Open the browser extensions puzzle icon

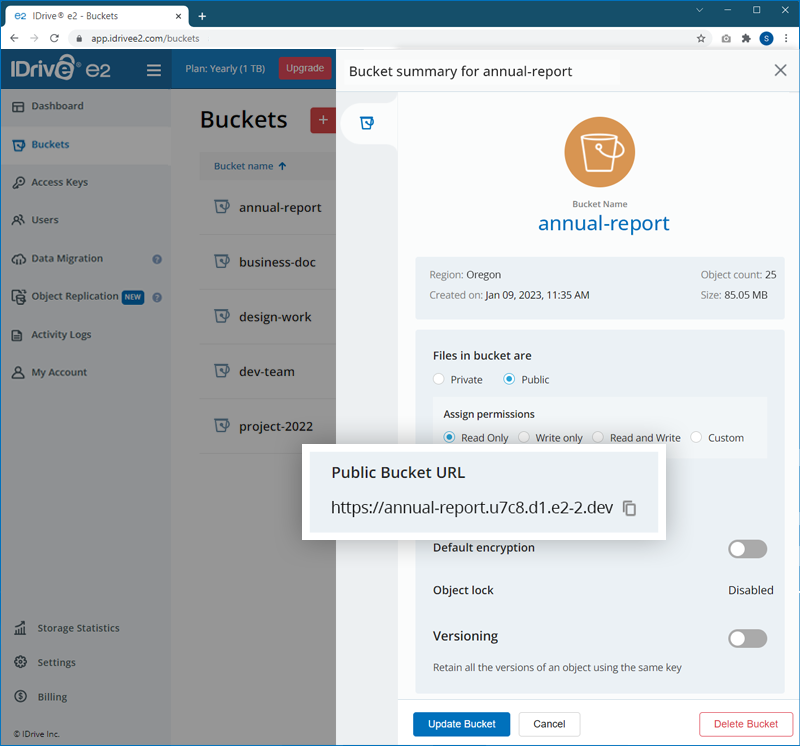[746, 38]
